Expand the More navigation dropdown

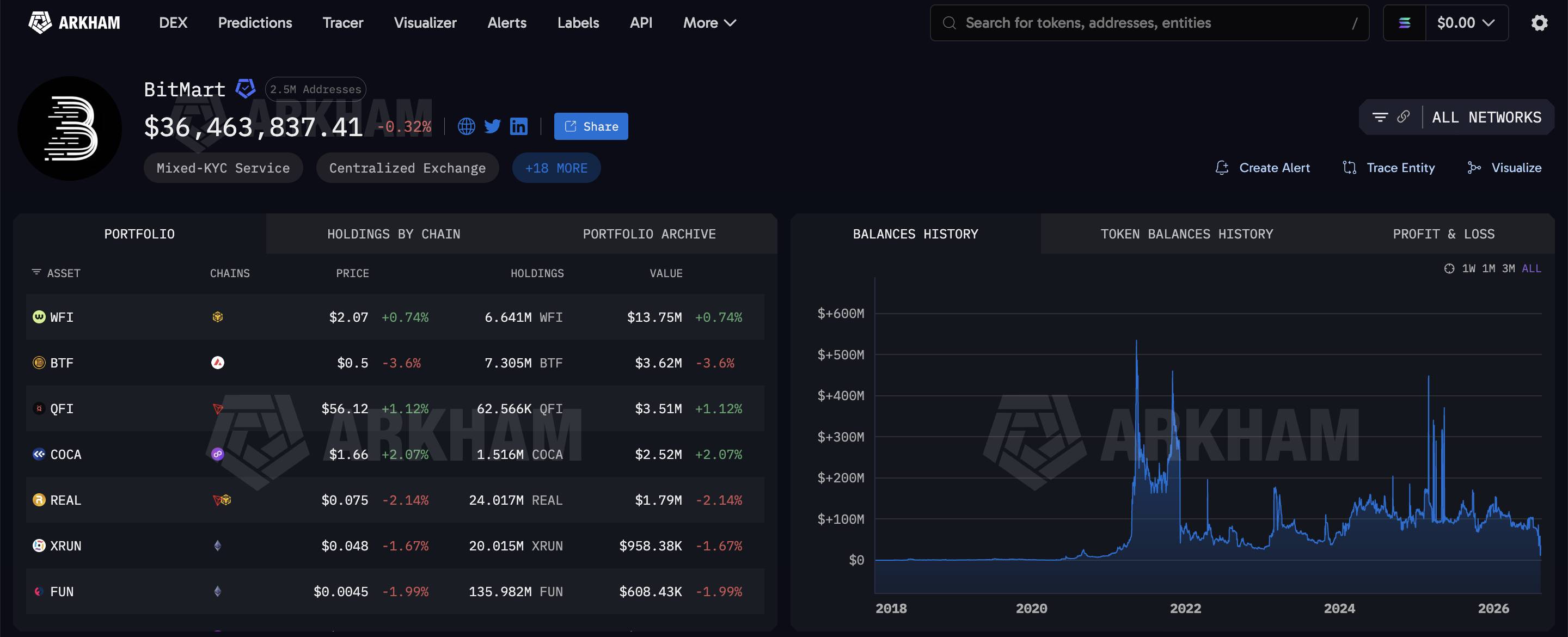pos(709,23)
